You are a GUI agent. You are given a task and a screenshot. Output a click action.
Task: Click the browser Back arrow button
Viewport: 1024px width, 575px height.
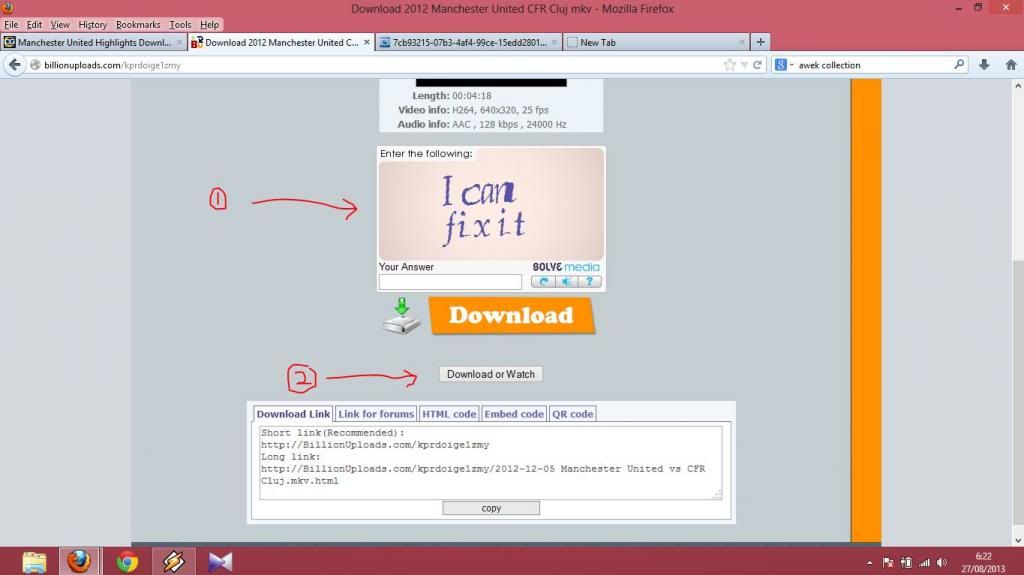(15, 65)
